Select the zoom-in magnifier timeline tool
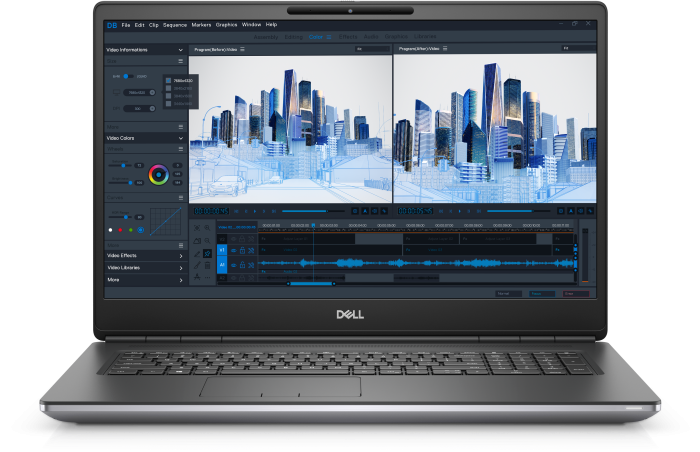This screenshot has width=700, height=452. click(208, 228)
